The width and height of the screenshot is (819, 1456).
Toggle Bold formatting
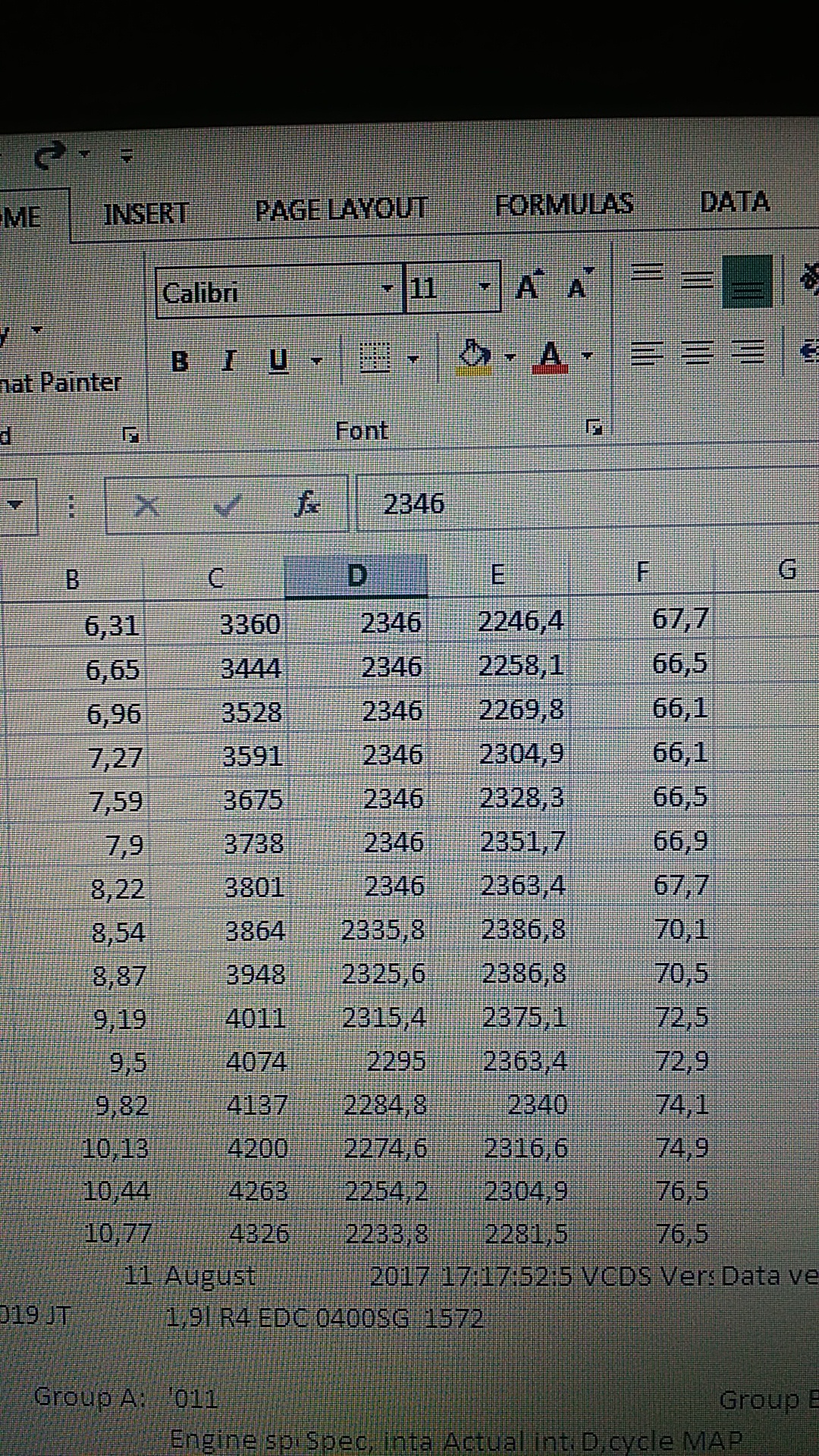click(180, 360)
